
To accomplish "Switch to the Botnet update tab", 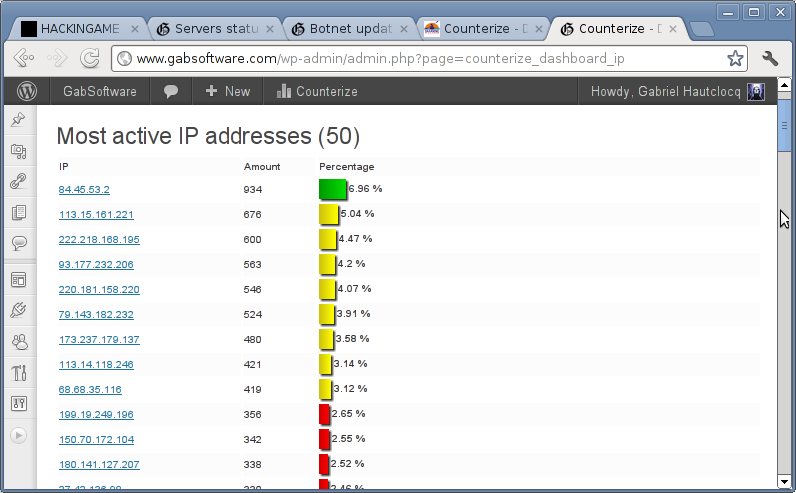I will click(346, 28).
